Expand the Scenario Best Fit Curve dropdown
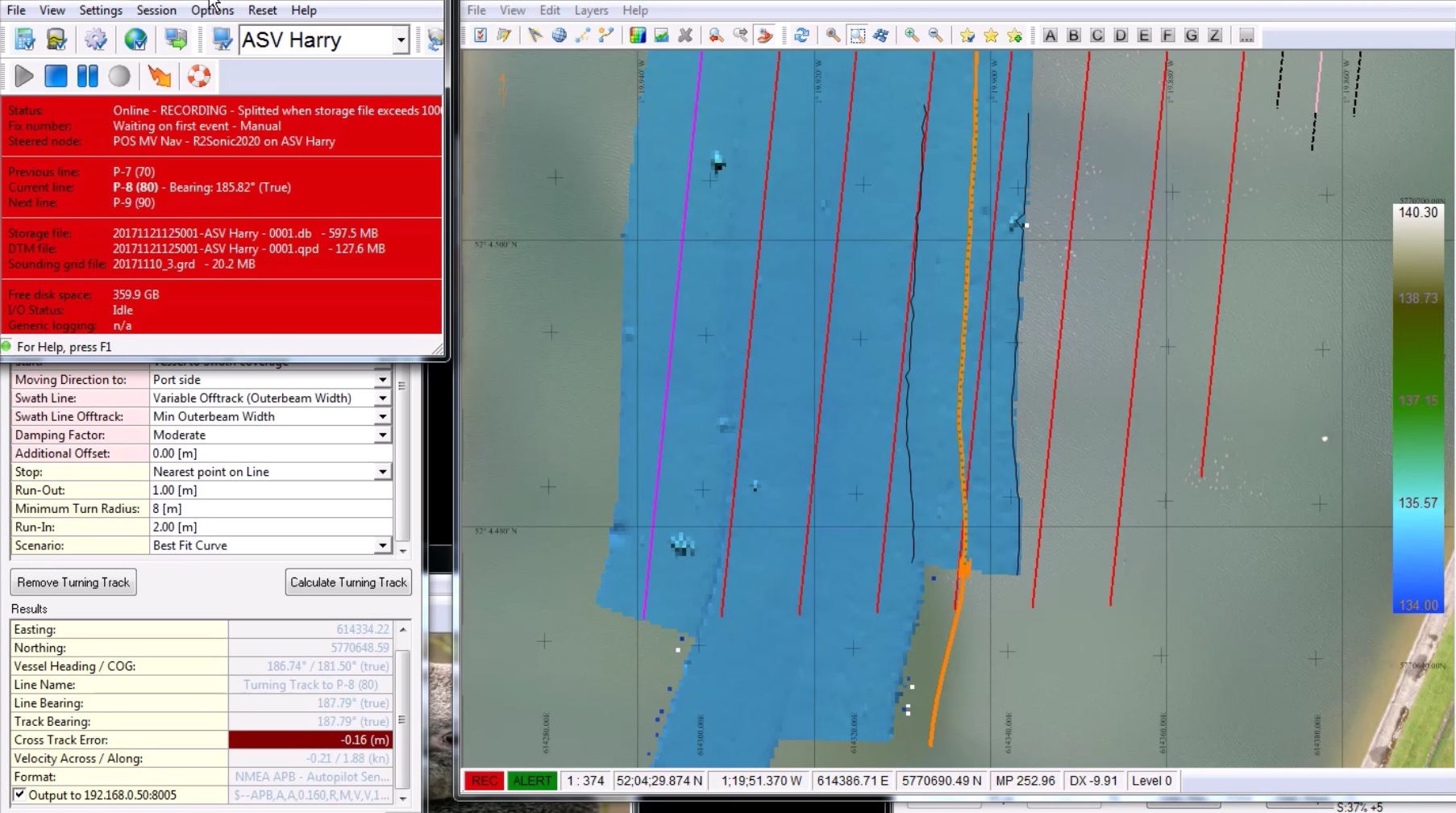This screenshot has width=1456, height=813. click(x=382, y=546)
